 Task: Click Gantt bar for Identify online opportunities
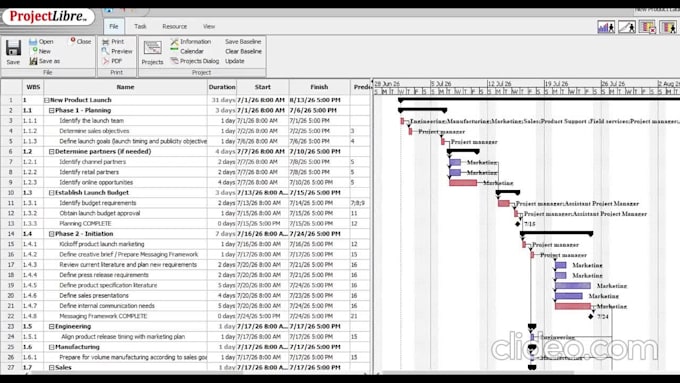pos(463,183)
